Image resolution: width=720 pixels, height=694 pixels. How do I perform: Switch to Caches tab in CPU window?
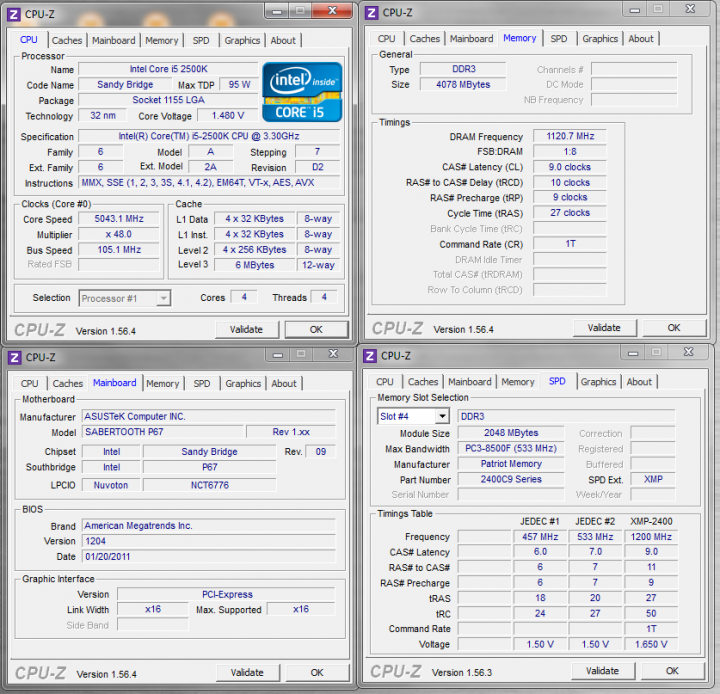pos(67,40)
